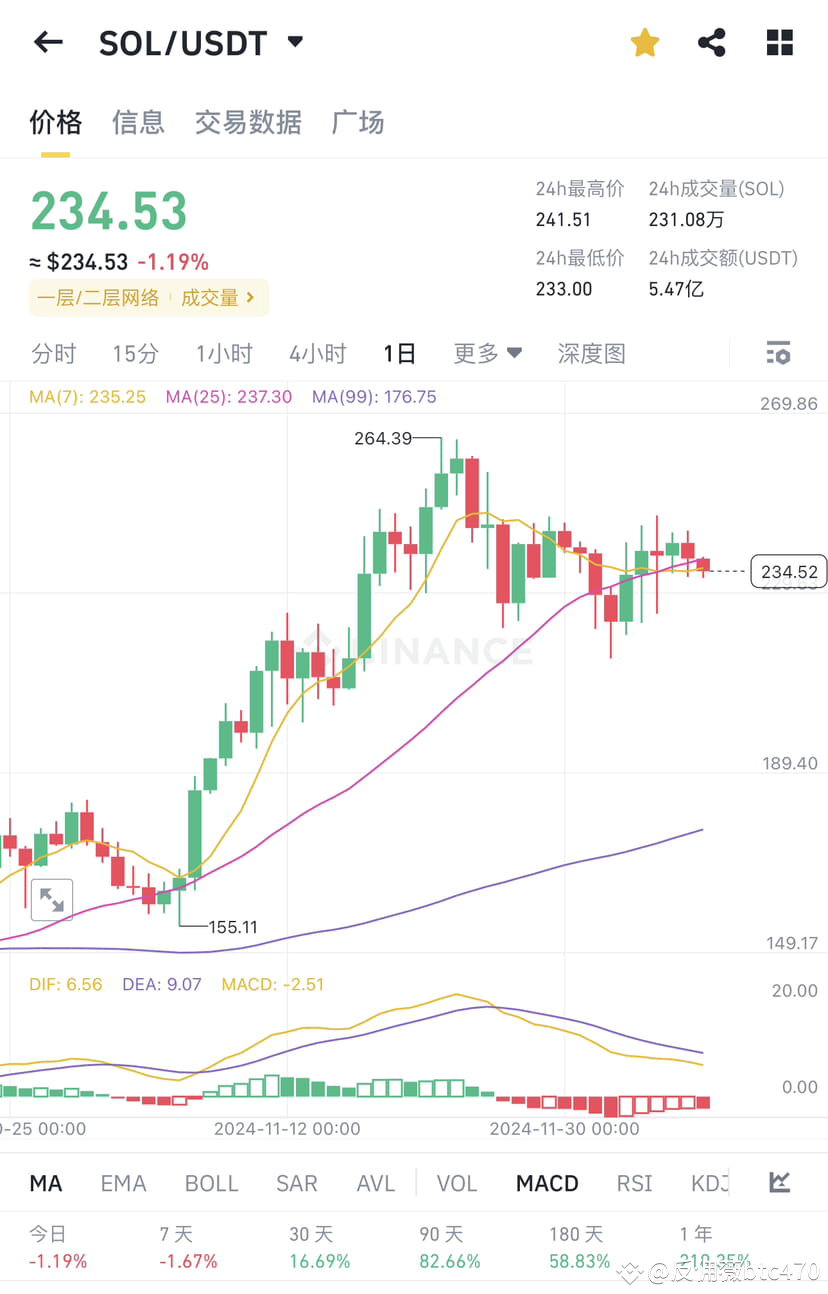Open the grid layout icon top right

[779, 42]
